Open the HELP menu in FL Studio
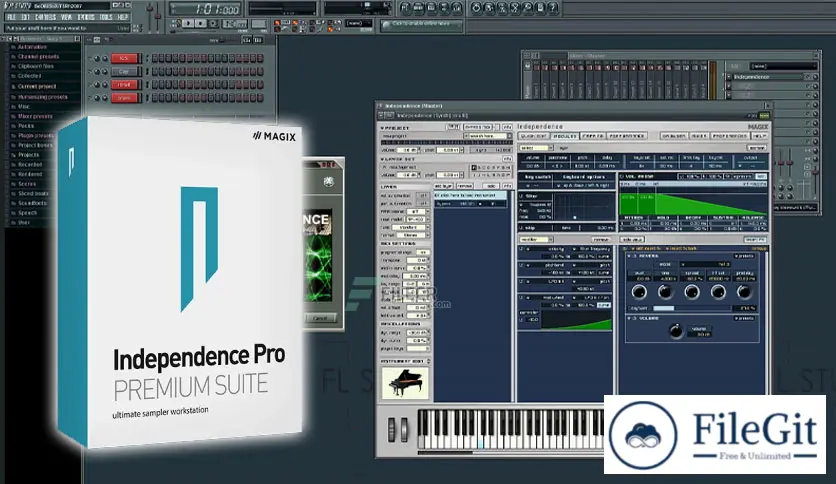Viewport: 836px width, 484px height. click(122, 17)
